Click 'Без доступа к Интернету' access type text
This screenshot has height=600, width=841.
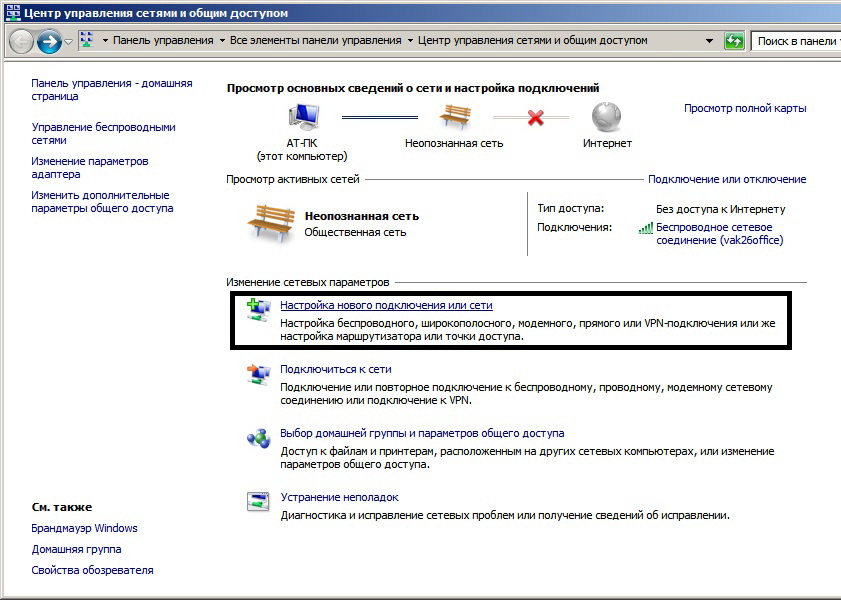tap(720, 209)
